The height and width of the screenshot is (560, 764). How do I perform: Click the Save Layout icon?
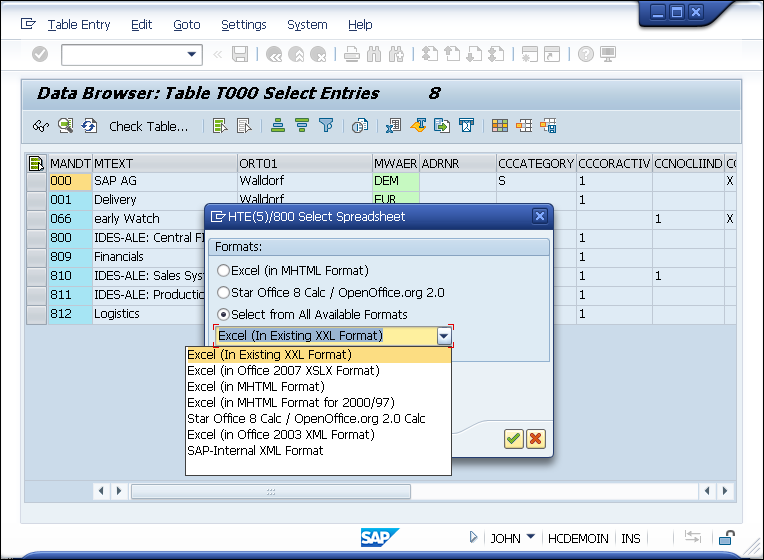point(548,126)
